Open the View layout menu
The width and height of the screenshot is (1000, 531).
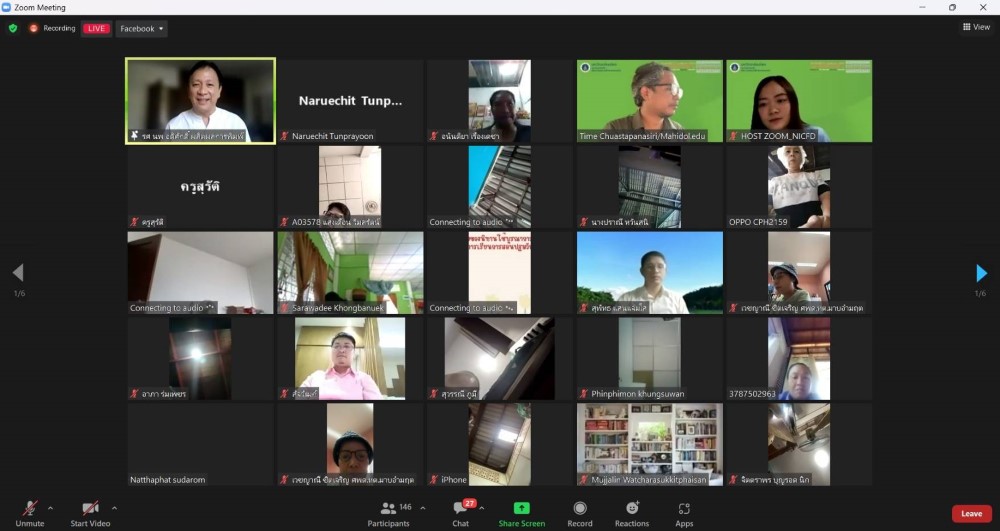click(x=976, y=27)
